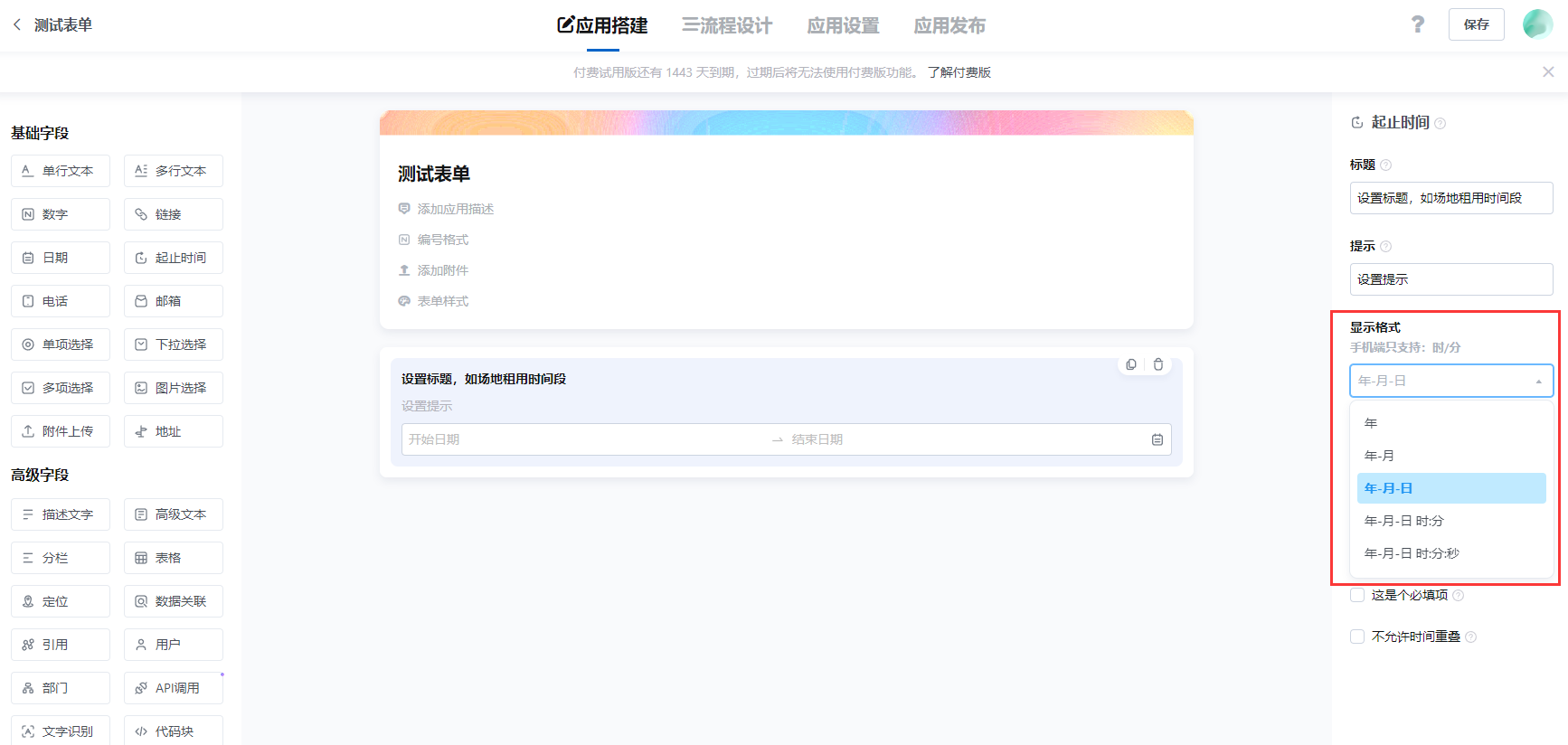
Task: Add a 单项选择 field
Action: coord(61,344)
